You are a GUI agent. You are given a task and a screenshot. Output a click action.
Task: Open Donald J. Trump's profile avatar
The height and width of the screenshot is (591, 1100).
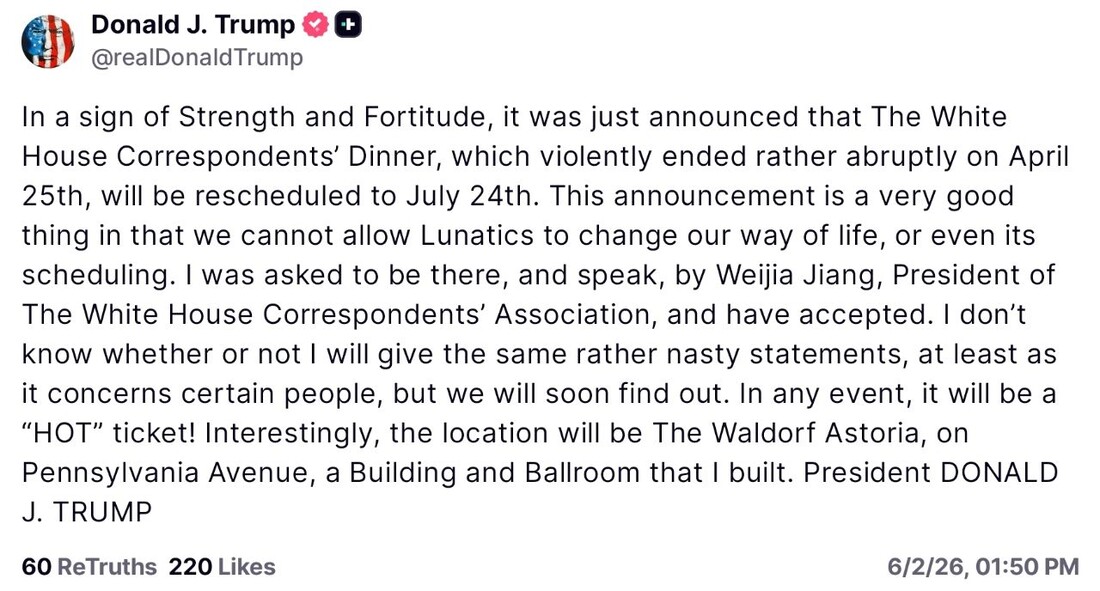point(48,41)
